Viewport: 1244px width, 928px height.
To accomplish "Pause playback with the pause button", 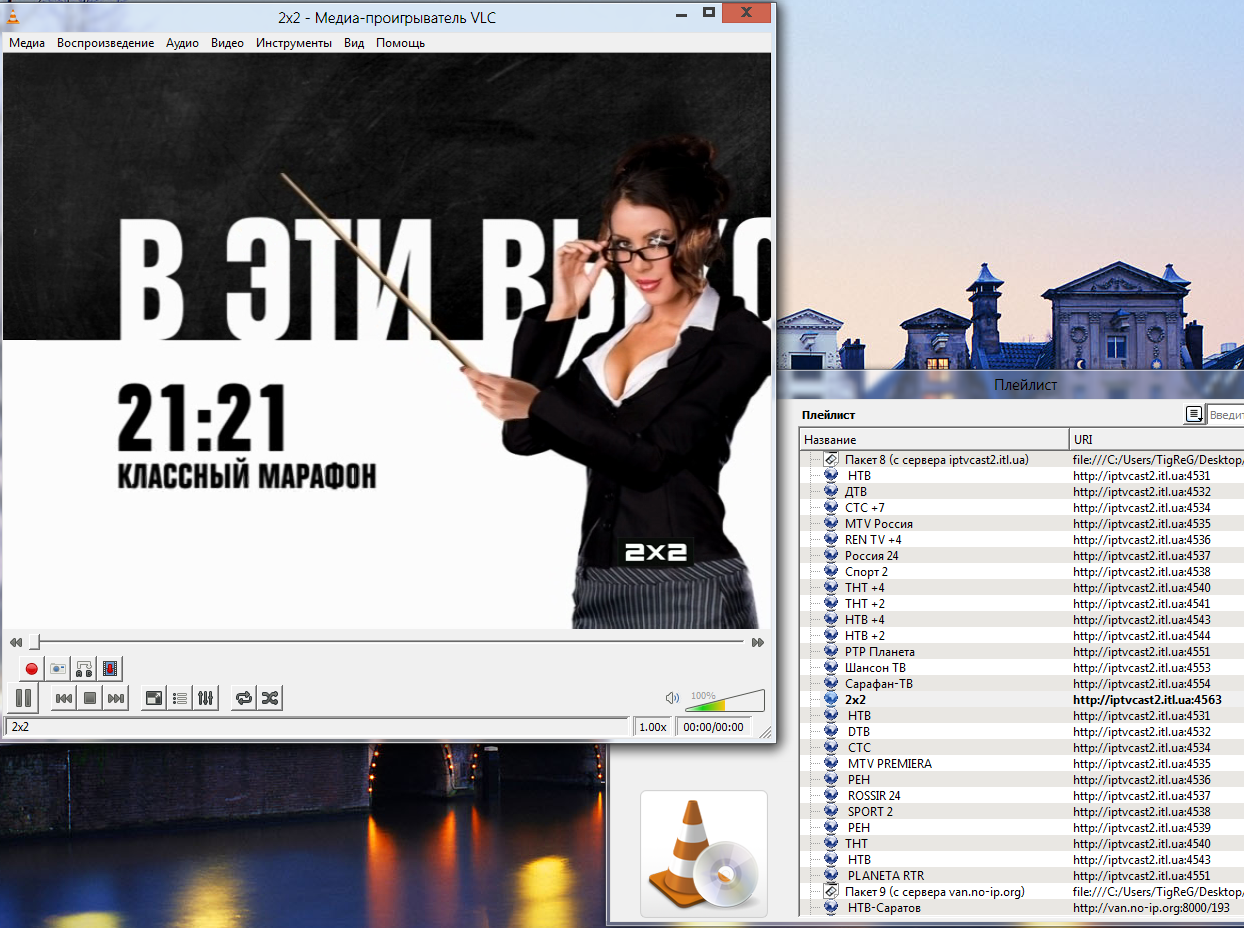I will pyautogui.click(x=23, y=698).
